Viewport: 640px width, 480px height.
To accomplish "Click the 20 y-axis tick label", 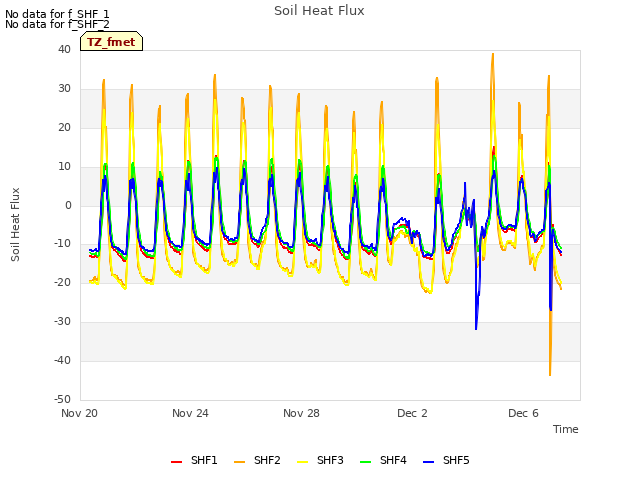I will coord(64,128).
